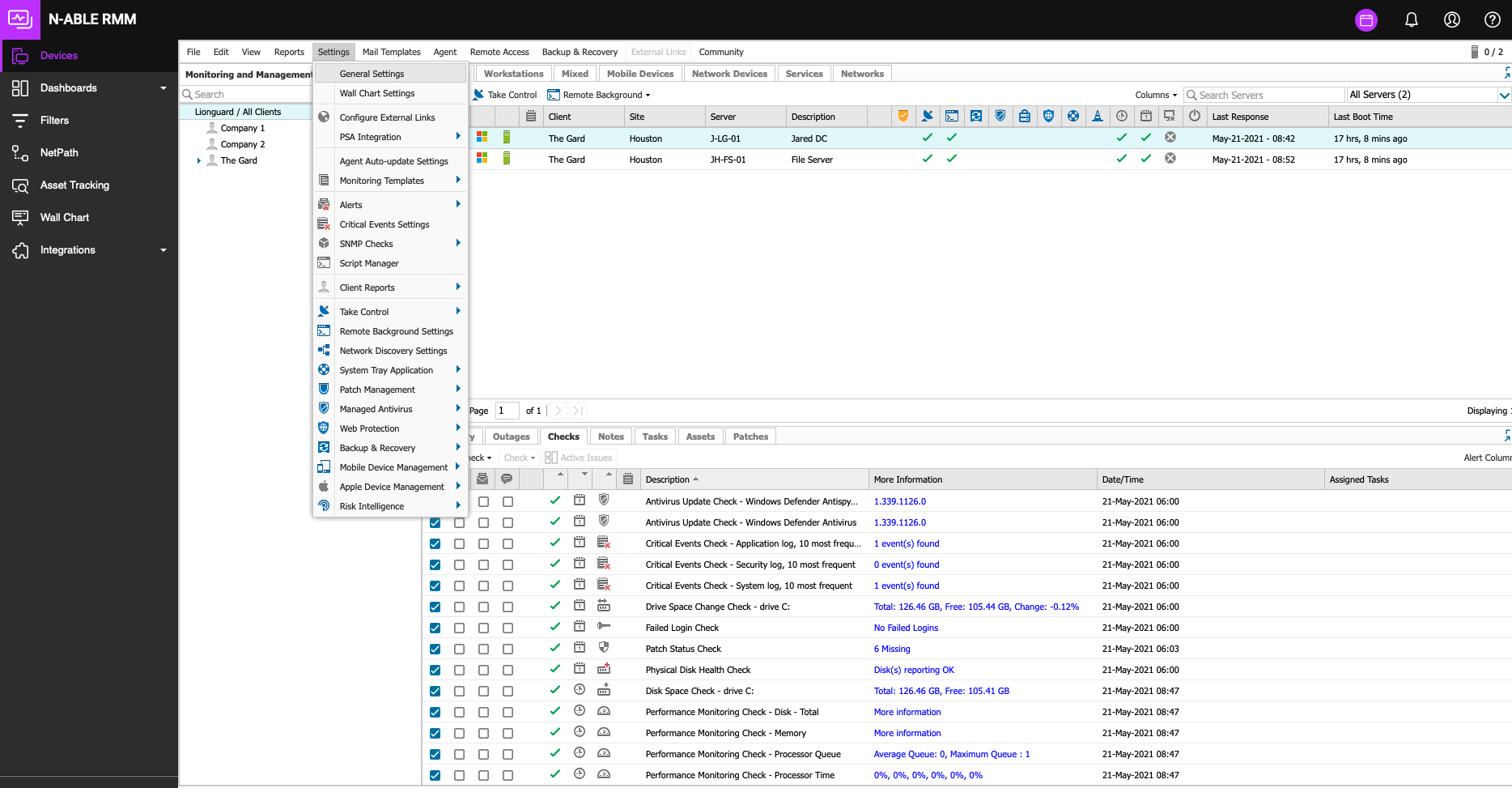The width and height of the screenshot is (1512, 788).
Task: Open NetPath from the sidebar
Action: (59, 152)
